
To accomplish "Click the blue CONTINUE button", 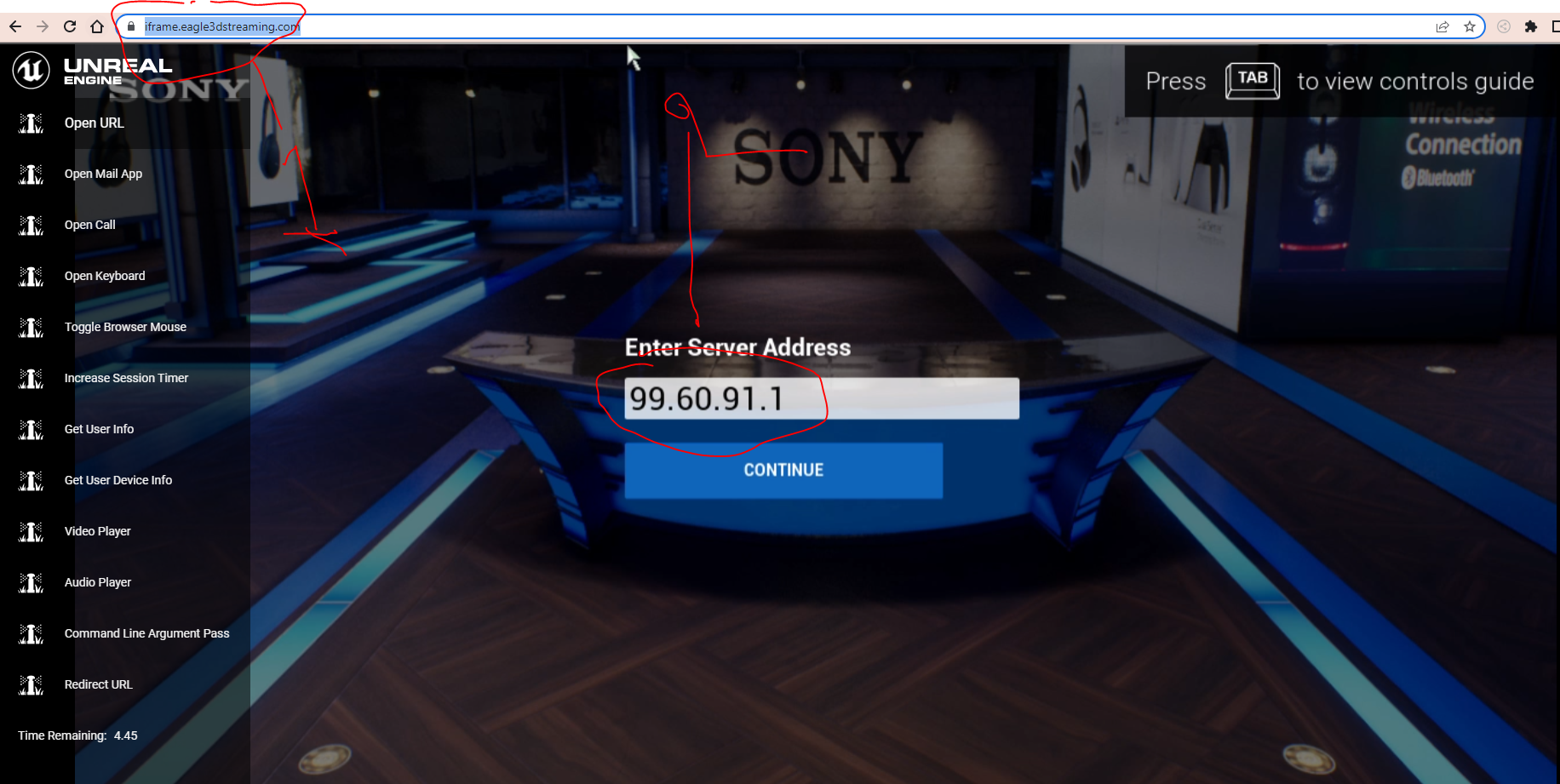I will (783, 470).
